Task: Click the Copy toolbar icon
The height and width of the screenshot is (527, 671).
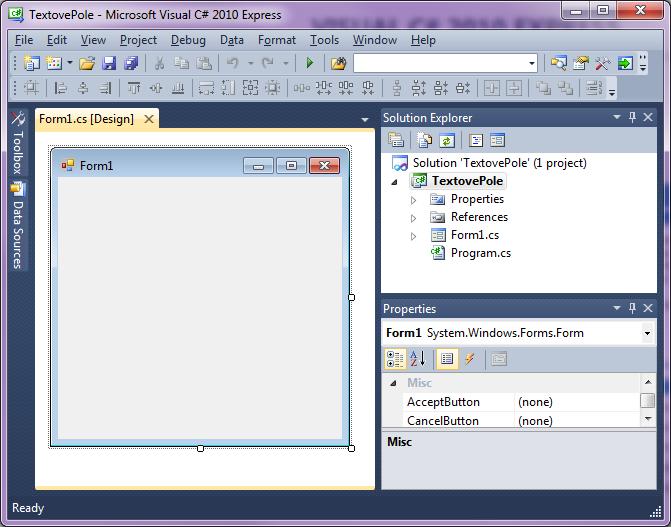Action: point(181,64)
